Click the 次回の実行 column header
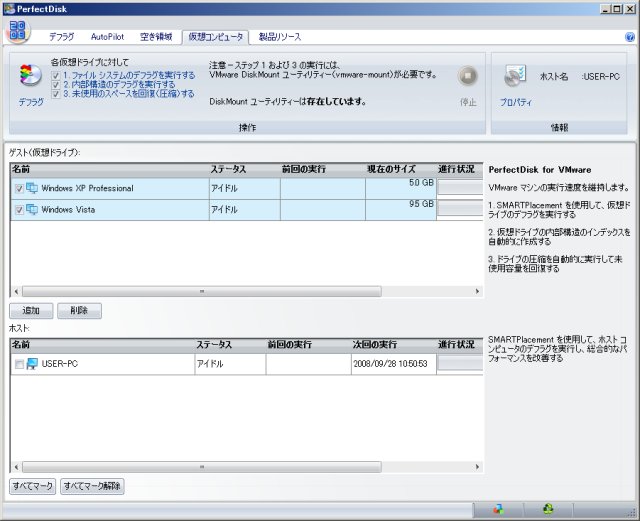 coord(393,345)
